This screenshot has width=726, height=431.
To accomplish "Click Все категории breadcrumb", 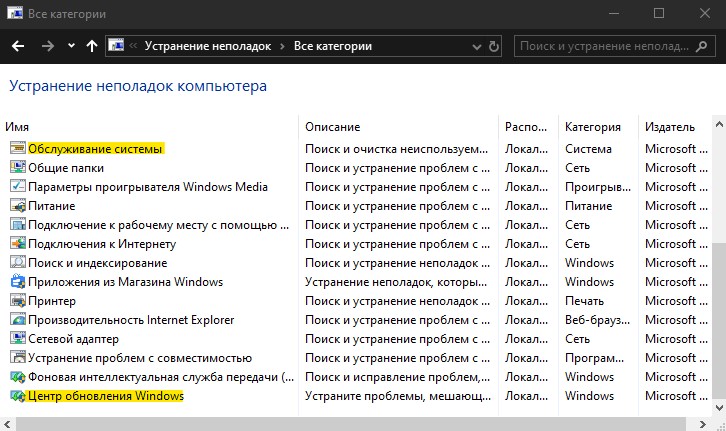I will (333, 46).
